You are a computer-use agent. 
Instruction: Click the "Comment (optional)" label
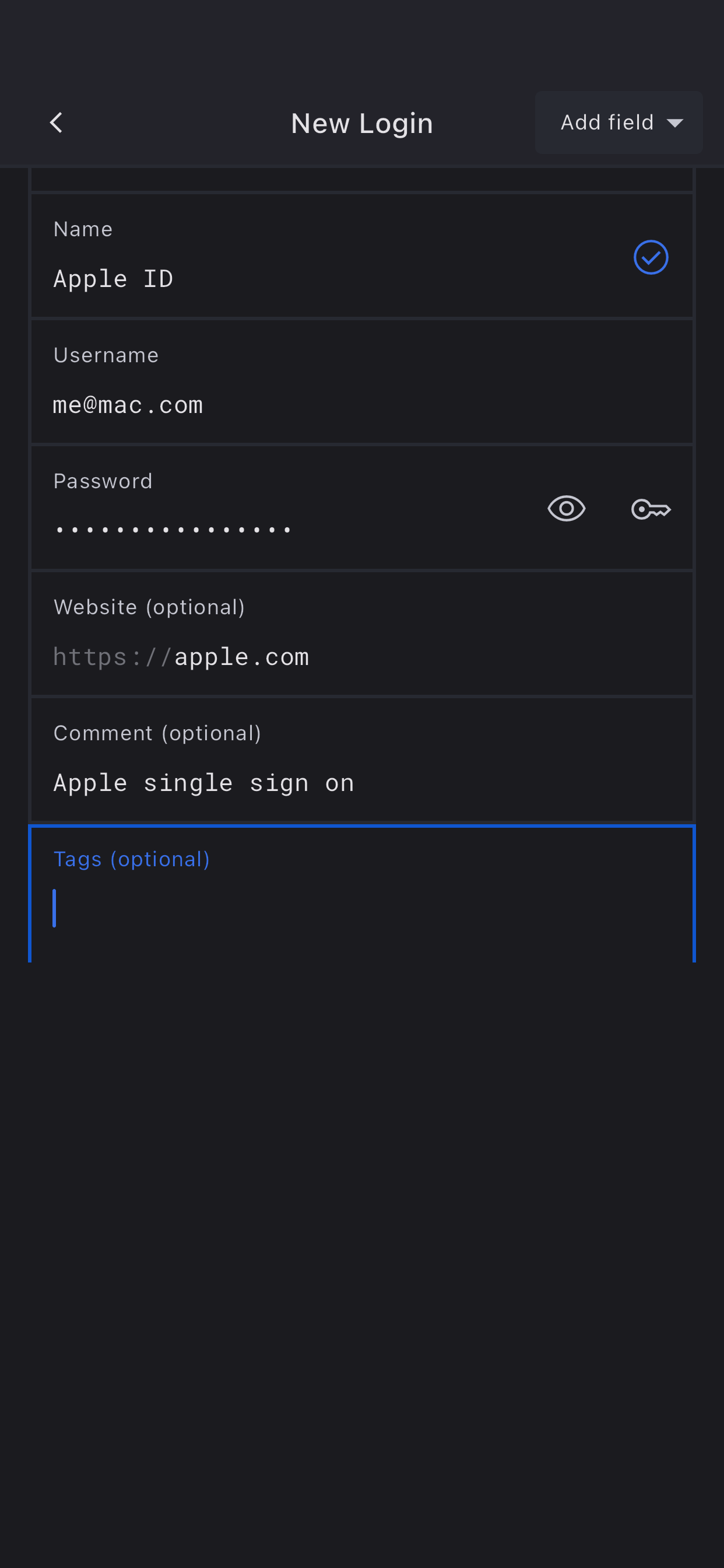[x=157, y=733]
